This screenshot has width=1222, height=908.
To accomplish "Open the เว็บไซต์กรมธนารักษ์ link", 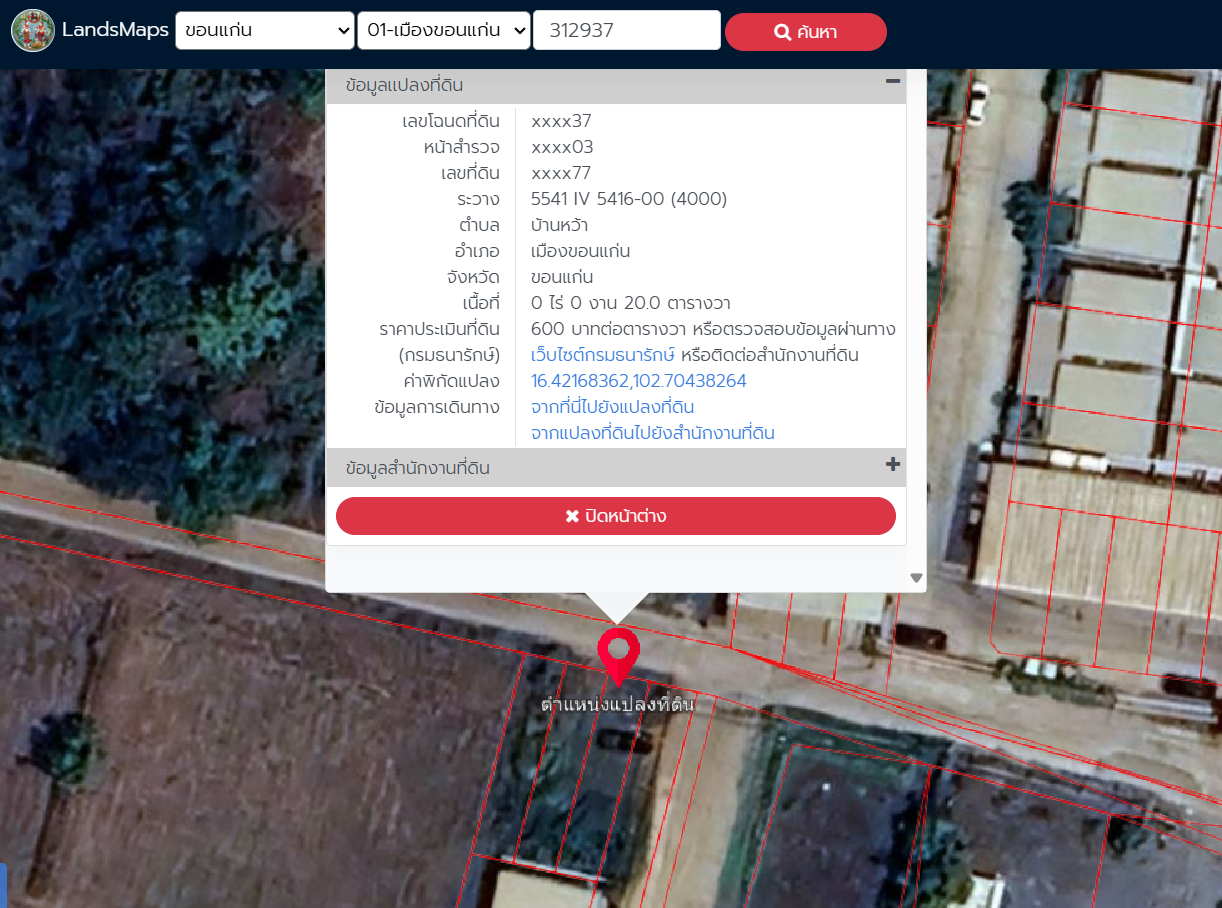I will click(x=603, y=355).
